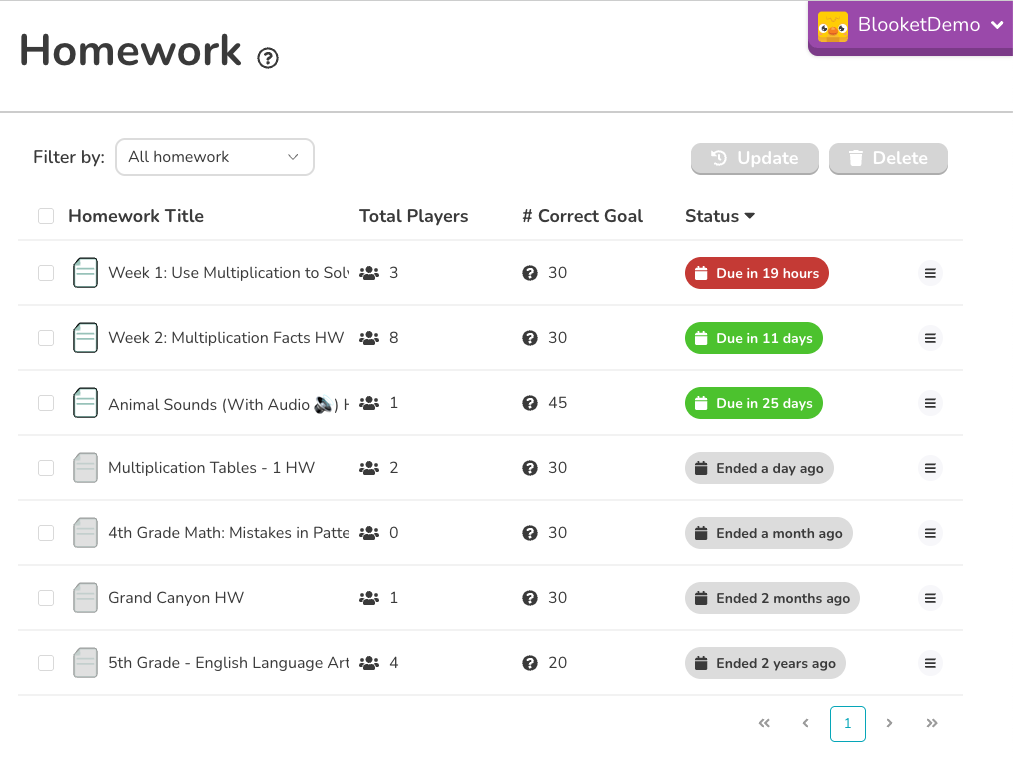
Task: Select checkbox for 5th Grade English row
Action: pos(46,663)
